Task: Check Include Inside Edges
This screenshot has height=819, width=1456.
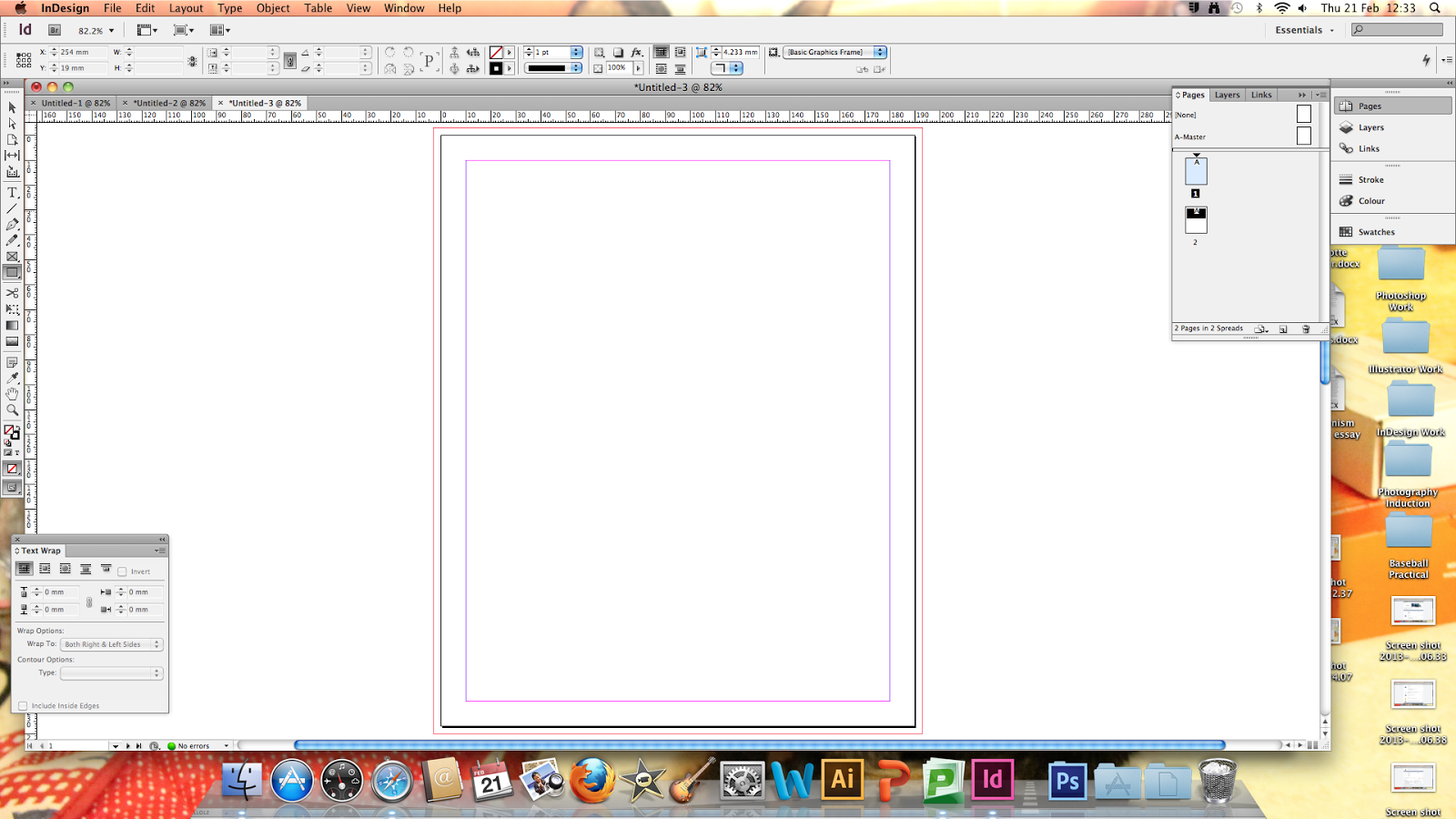Action: click(x=23, y=706)
